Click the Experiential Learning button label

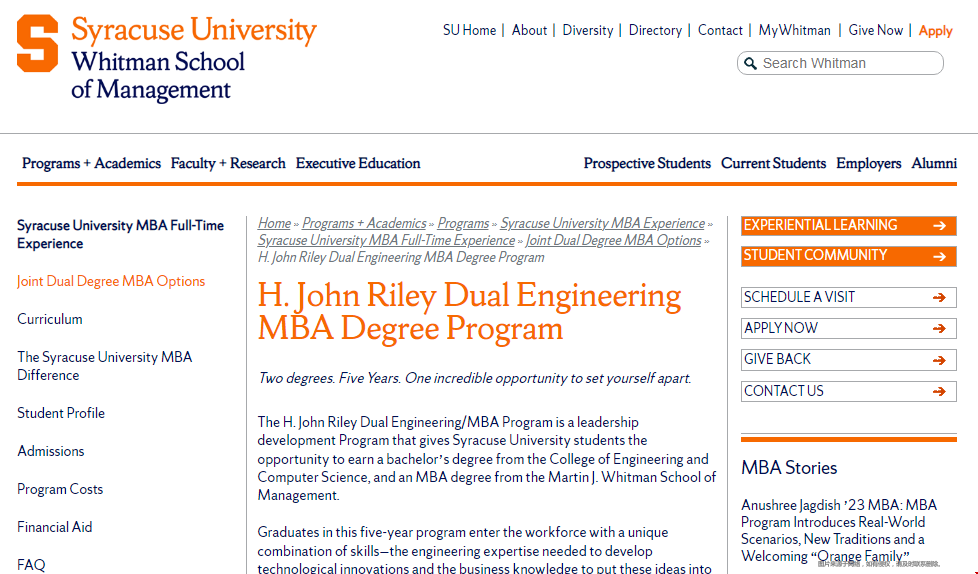[820, 225]
